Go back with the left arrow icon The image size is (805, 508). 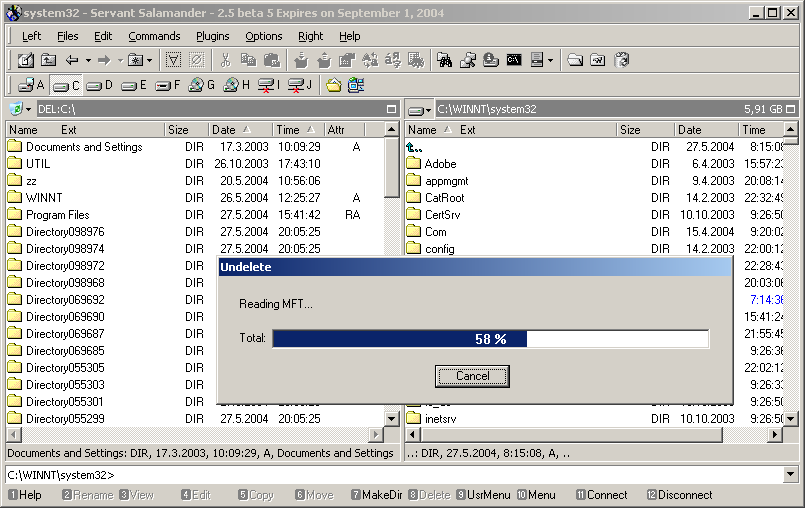click(x=72, y=60)
